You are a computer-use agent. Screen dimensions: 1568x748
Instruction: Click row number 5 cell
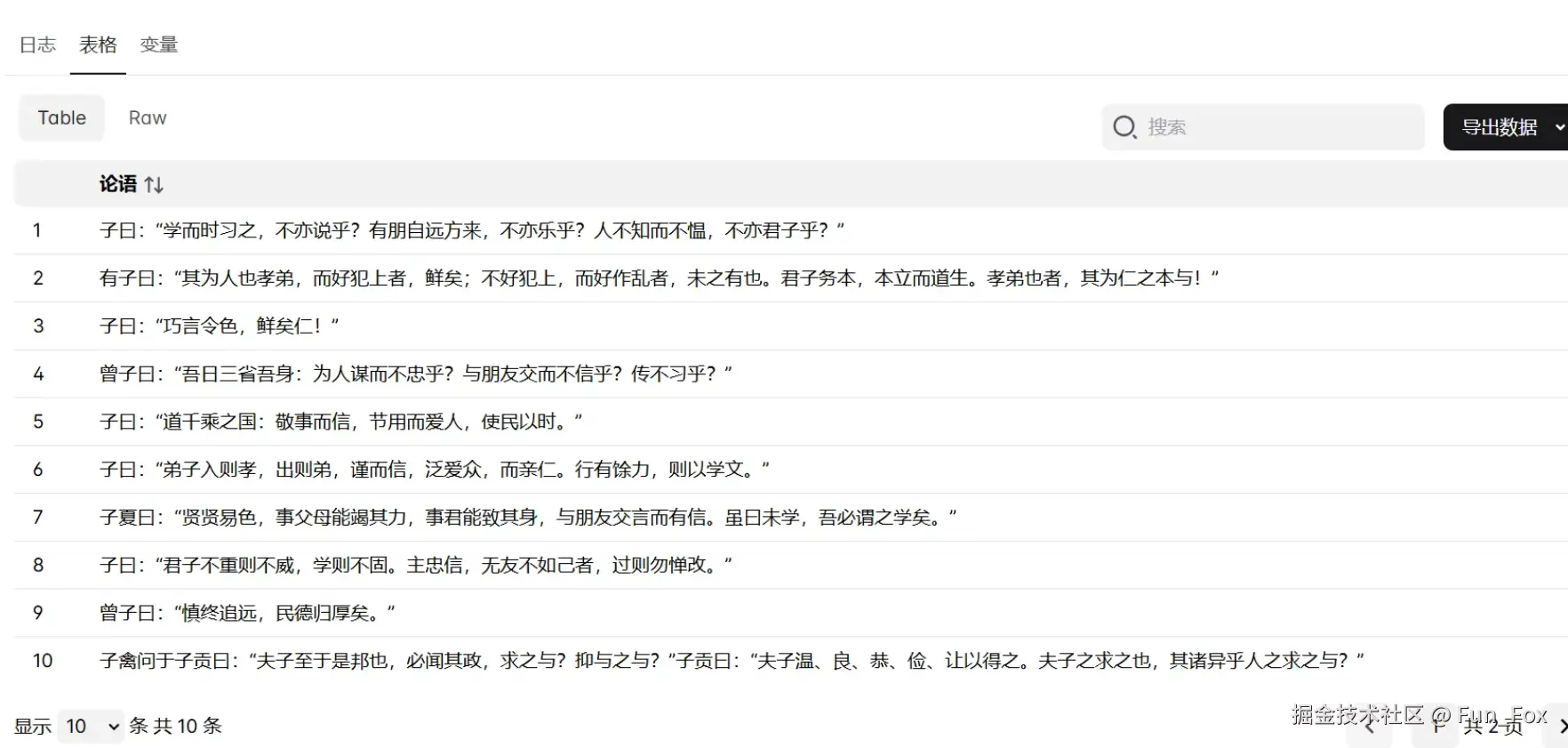[38, 422]
